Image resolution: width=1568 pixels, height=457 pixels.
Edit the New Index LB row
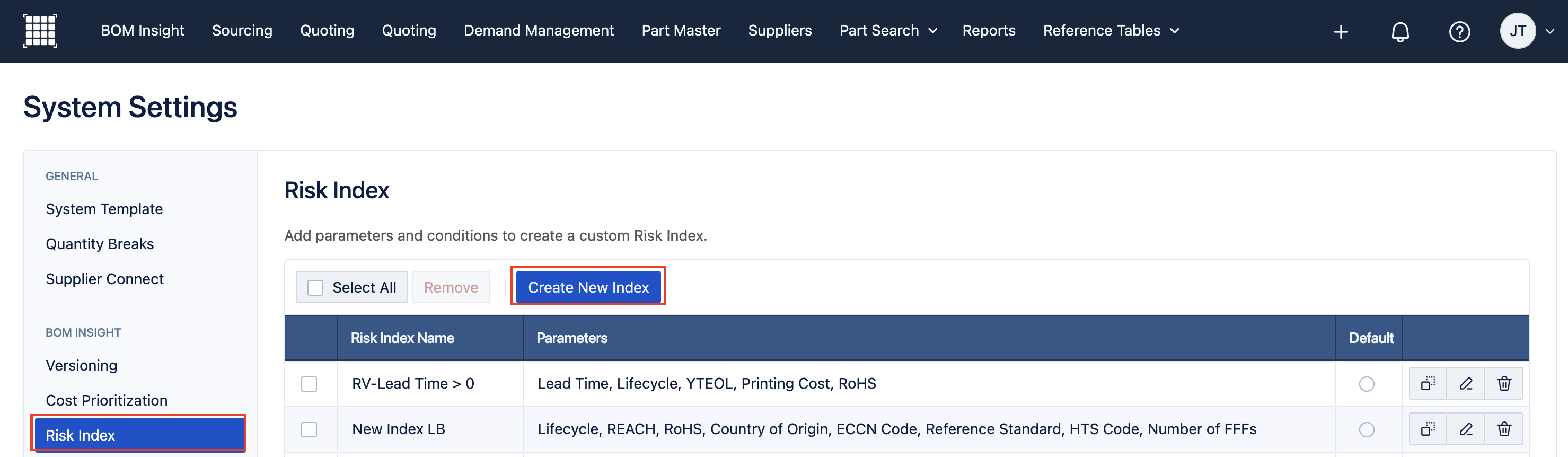click(1466, 429)
